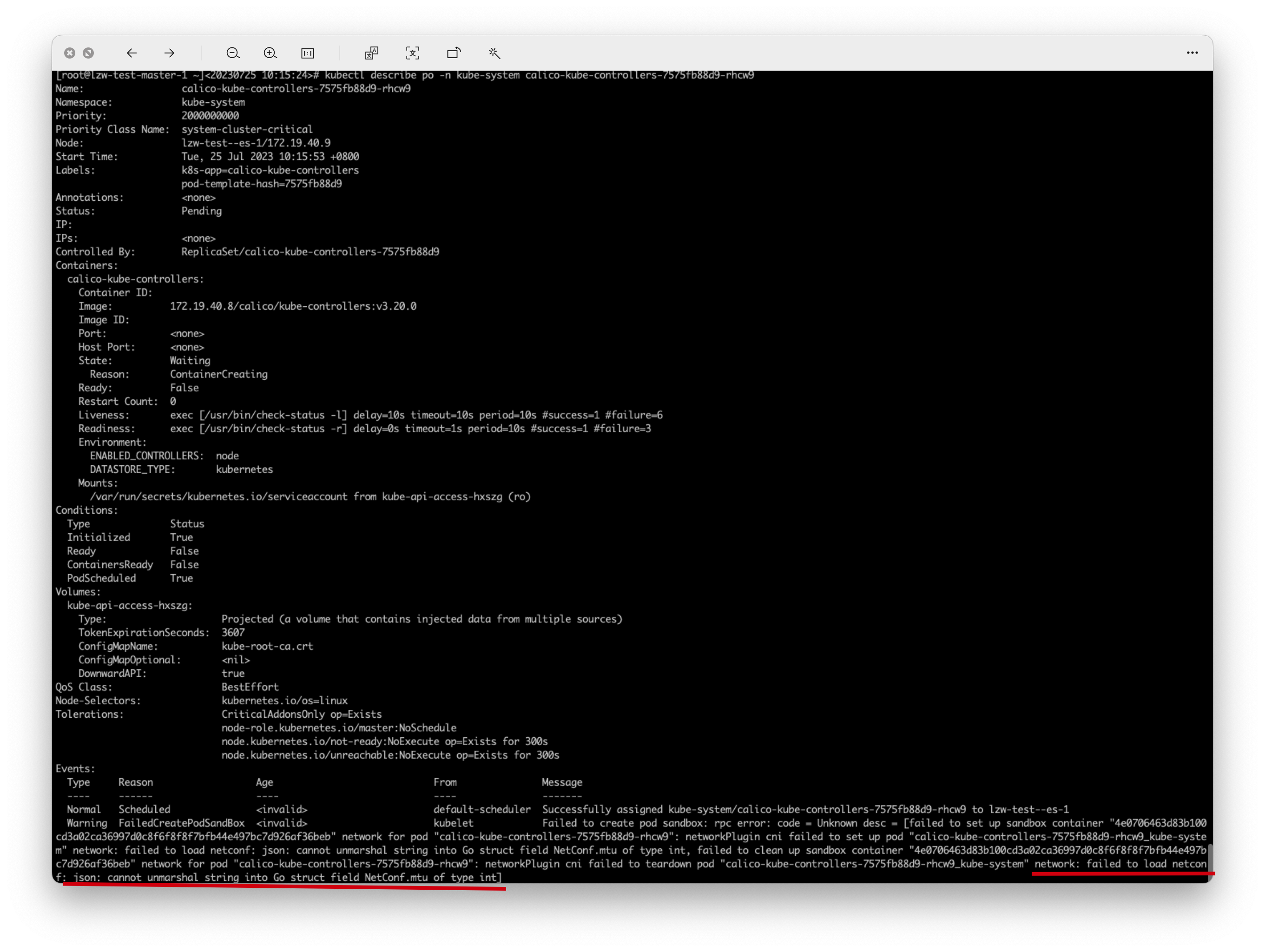
Task: Click the pod name calico-kube-controllers-7575fb88d9-rhcw9
Action: 296,89
